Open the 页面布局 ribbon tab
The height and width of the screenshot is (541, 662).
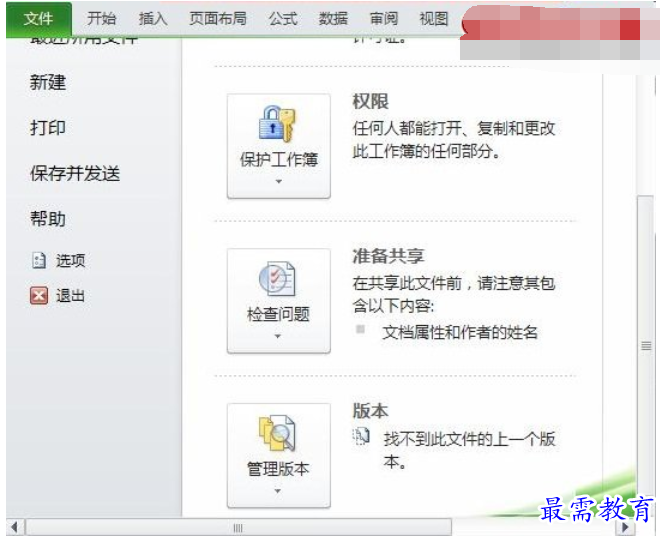coord(218,19)
